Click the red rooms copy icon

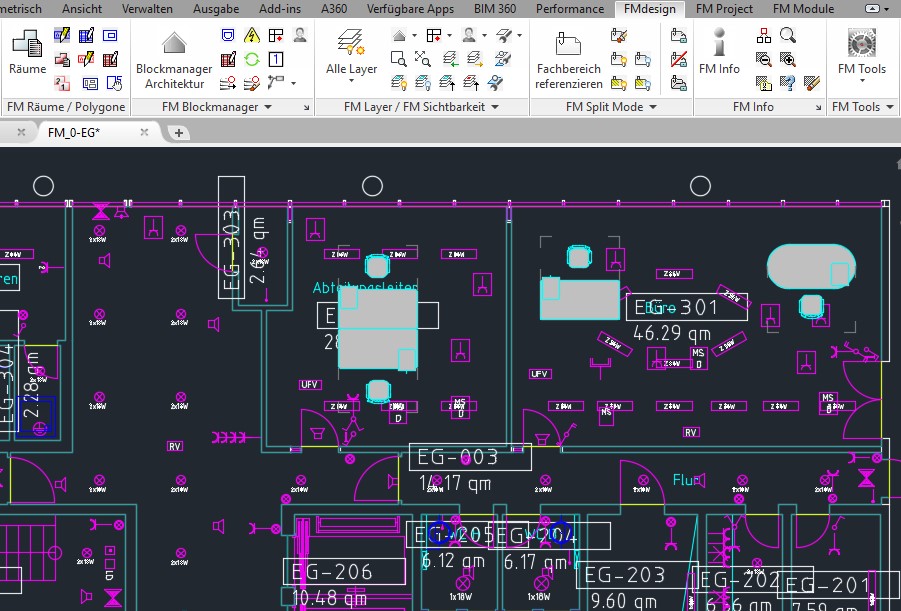(x=62, y=59)
